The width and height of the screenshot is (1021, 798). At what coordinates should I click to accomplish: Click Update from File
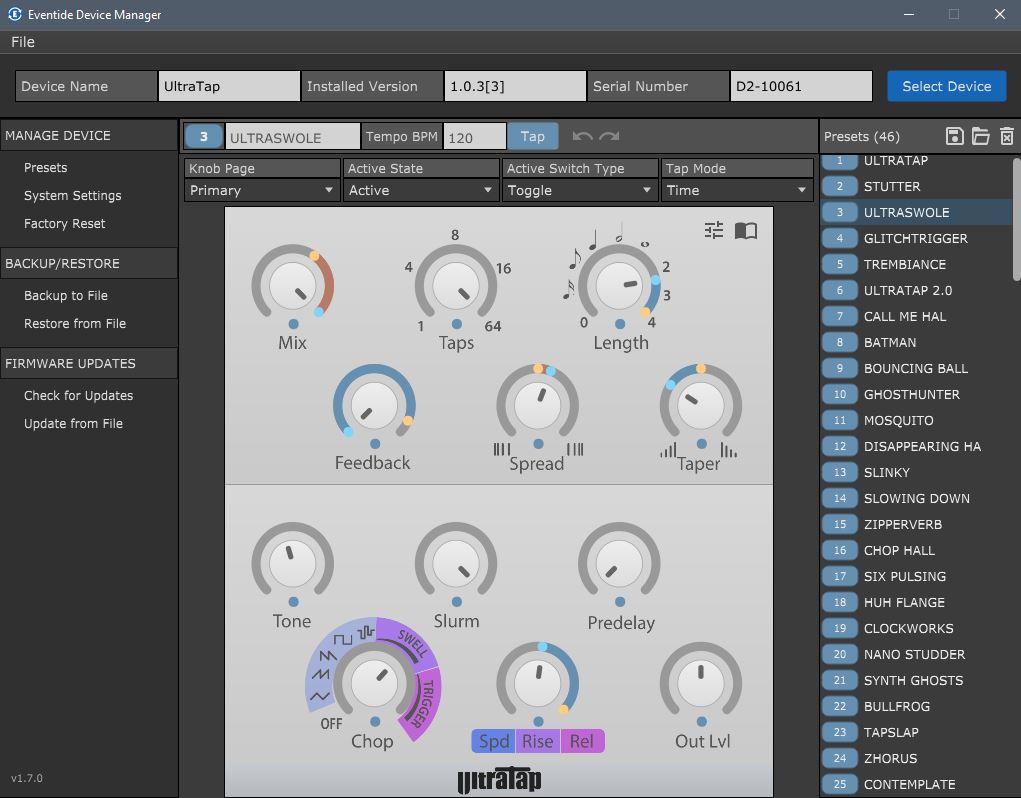[73, 423]
